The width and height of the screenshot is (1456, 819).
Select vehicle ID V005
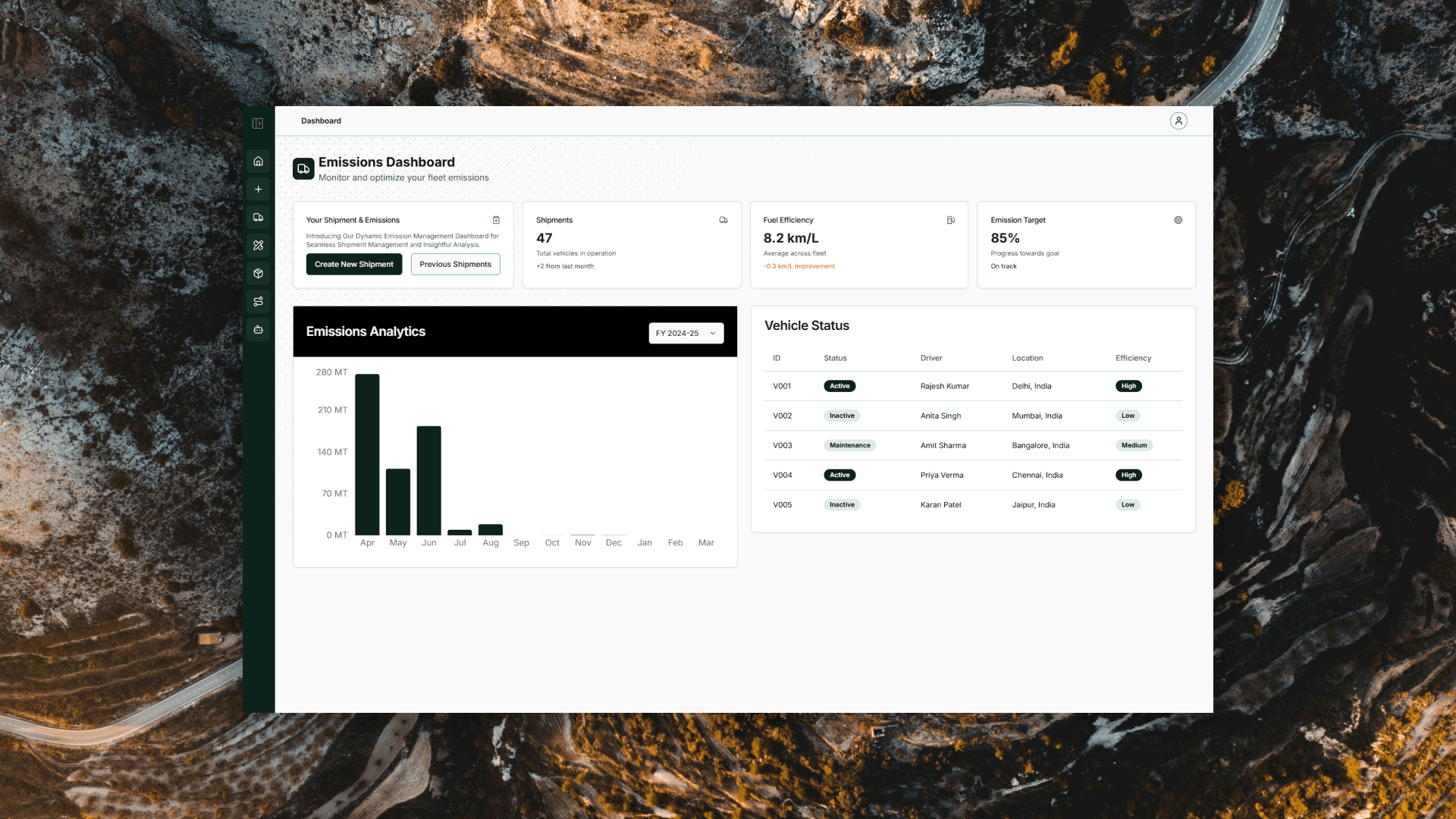[x=782, y=504]
